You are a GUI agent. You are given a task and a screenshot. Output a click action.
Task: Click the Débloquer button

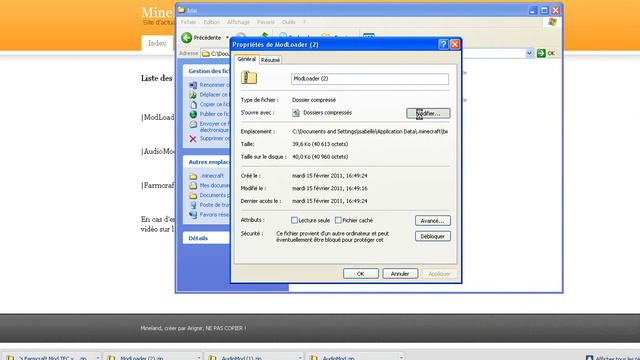point(433,236)
